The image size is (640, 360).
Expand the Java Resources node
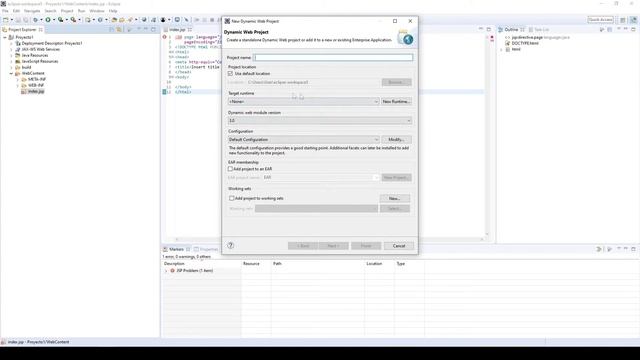click(x=11, y=55)
